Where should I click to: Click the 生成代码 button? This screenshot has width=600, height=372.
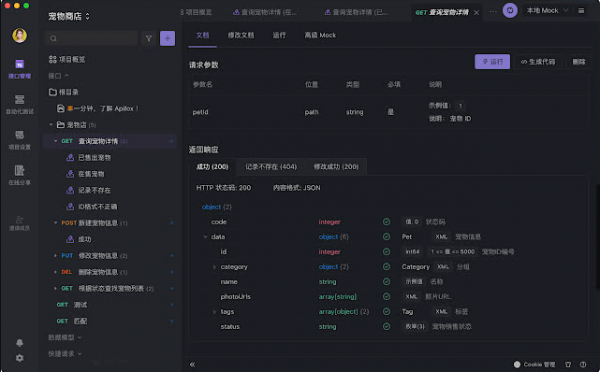coord(538,62)
